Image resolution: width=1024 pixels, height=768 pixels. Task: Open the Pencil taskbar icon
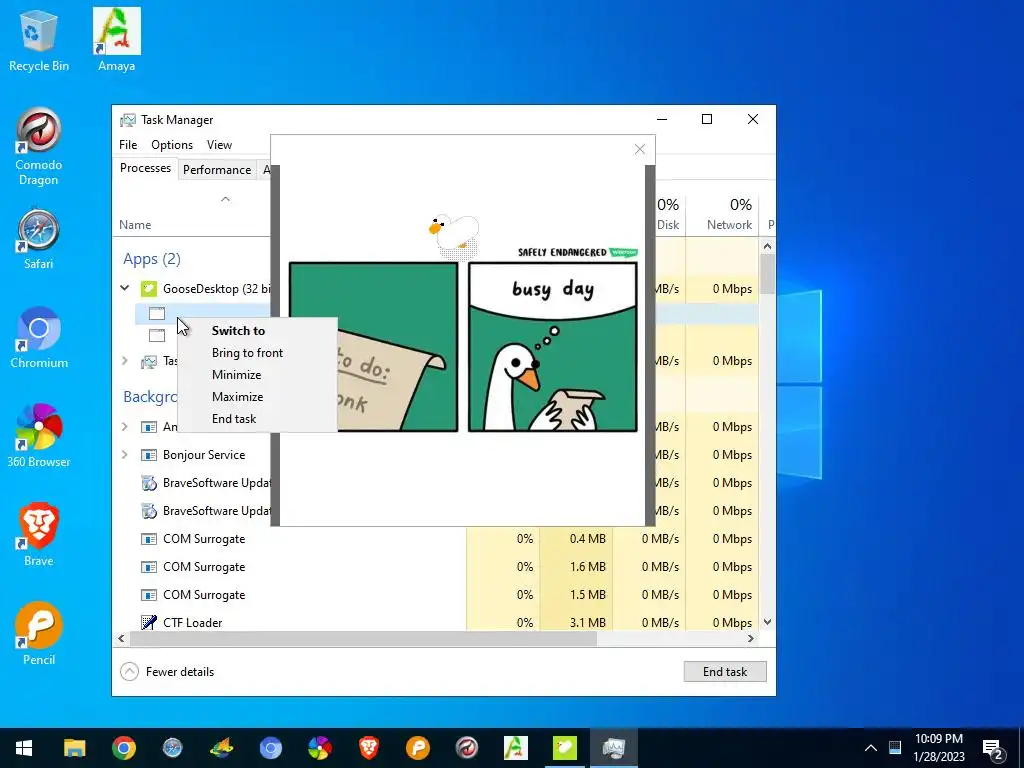coord(417,748)
